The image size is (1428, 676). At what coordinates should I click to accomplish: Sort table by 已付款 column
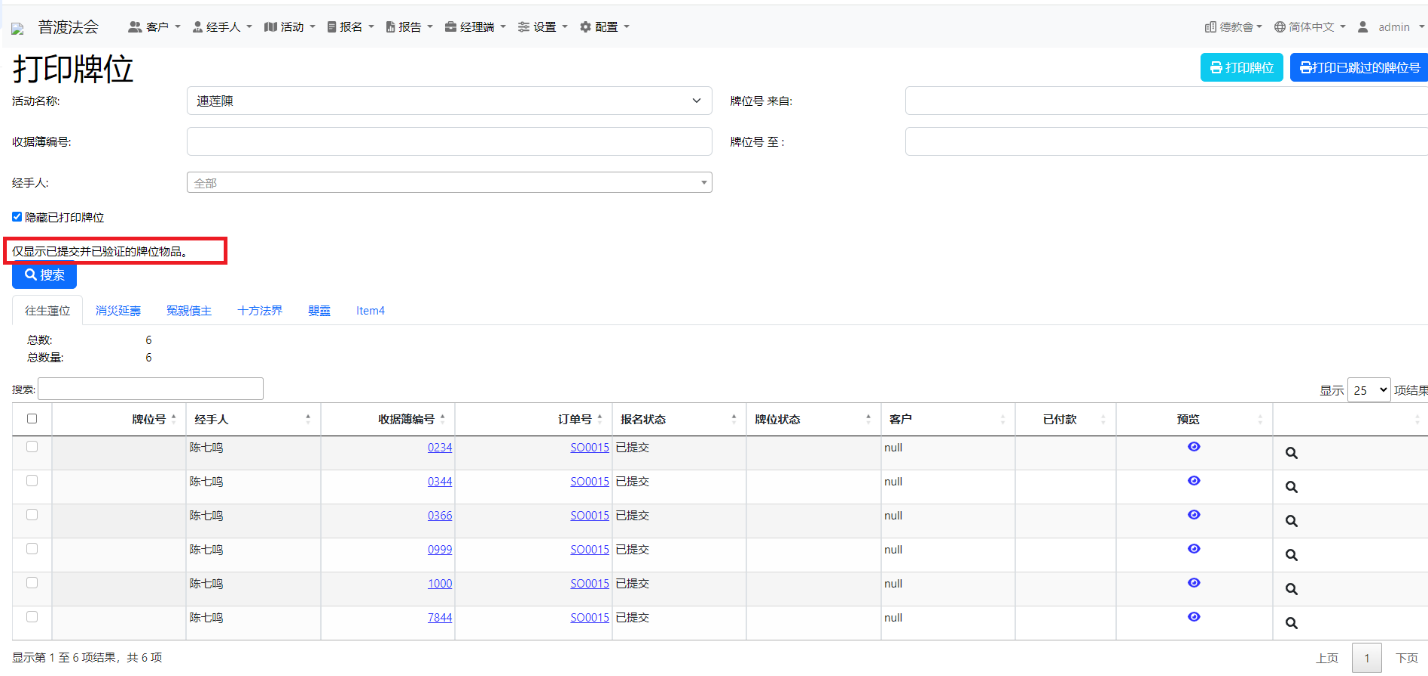(1065, 419)
